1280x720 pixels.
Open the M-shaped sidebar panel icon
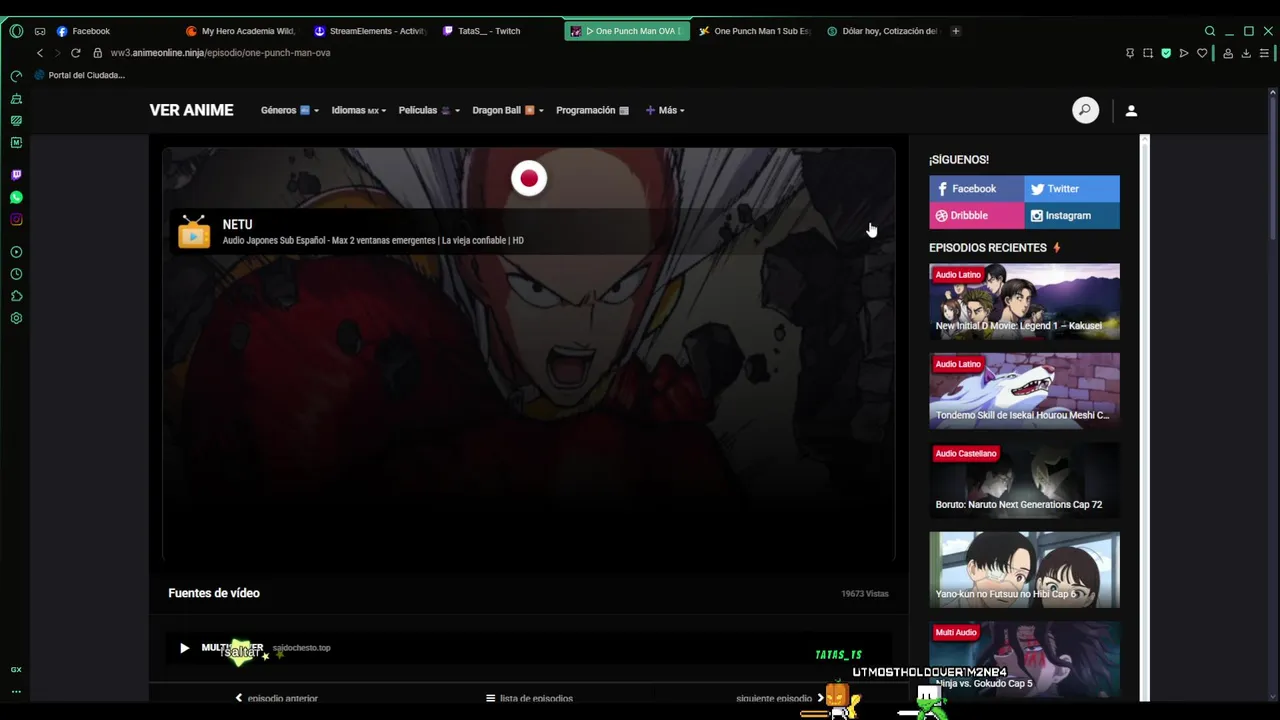(x=16, y=142)
